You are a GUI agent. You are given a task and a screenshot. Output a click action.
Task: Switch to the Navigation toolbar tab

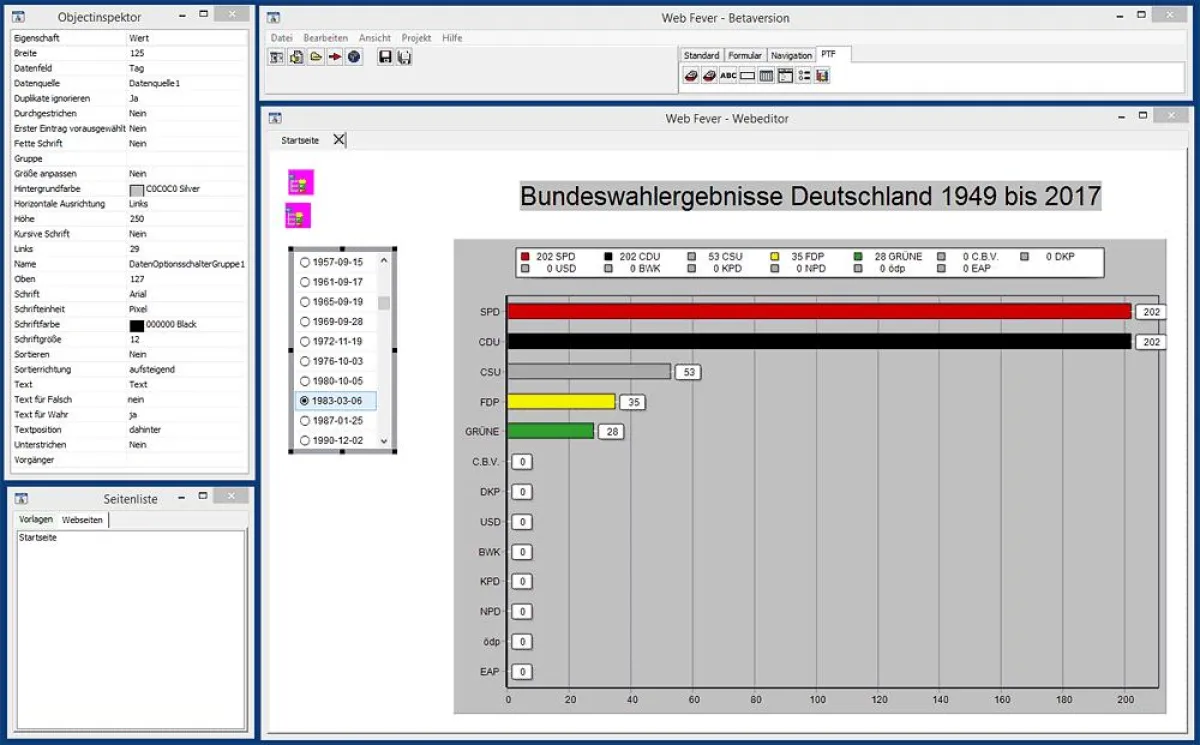point(791,55)
